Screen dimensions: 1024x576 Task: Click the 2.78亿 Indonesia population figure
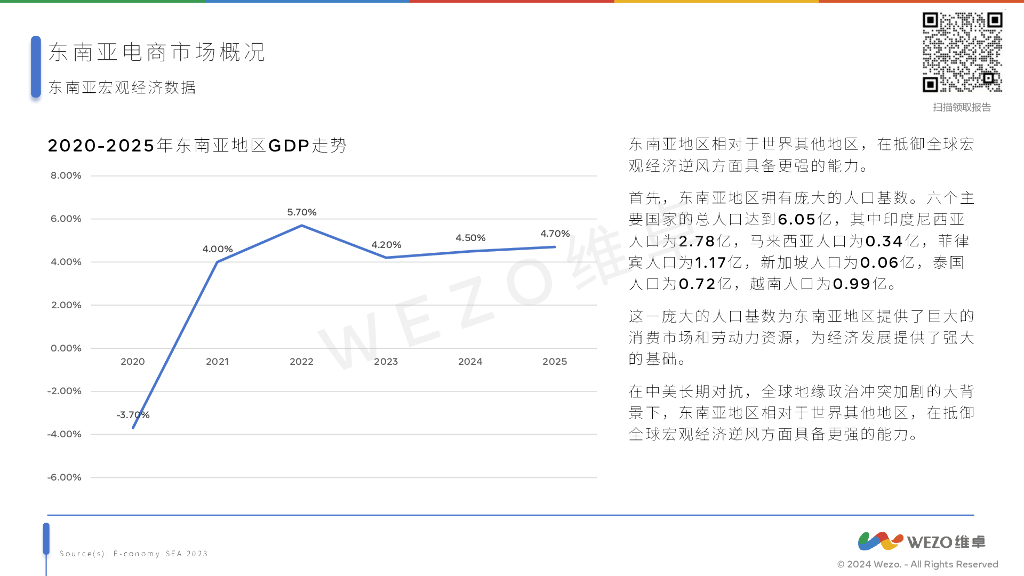tap(705, 241)
